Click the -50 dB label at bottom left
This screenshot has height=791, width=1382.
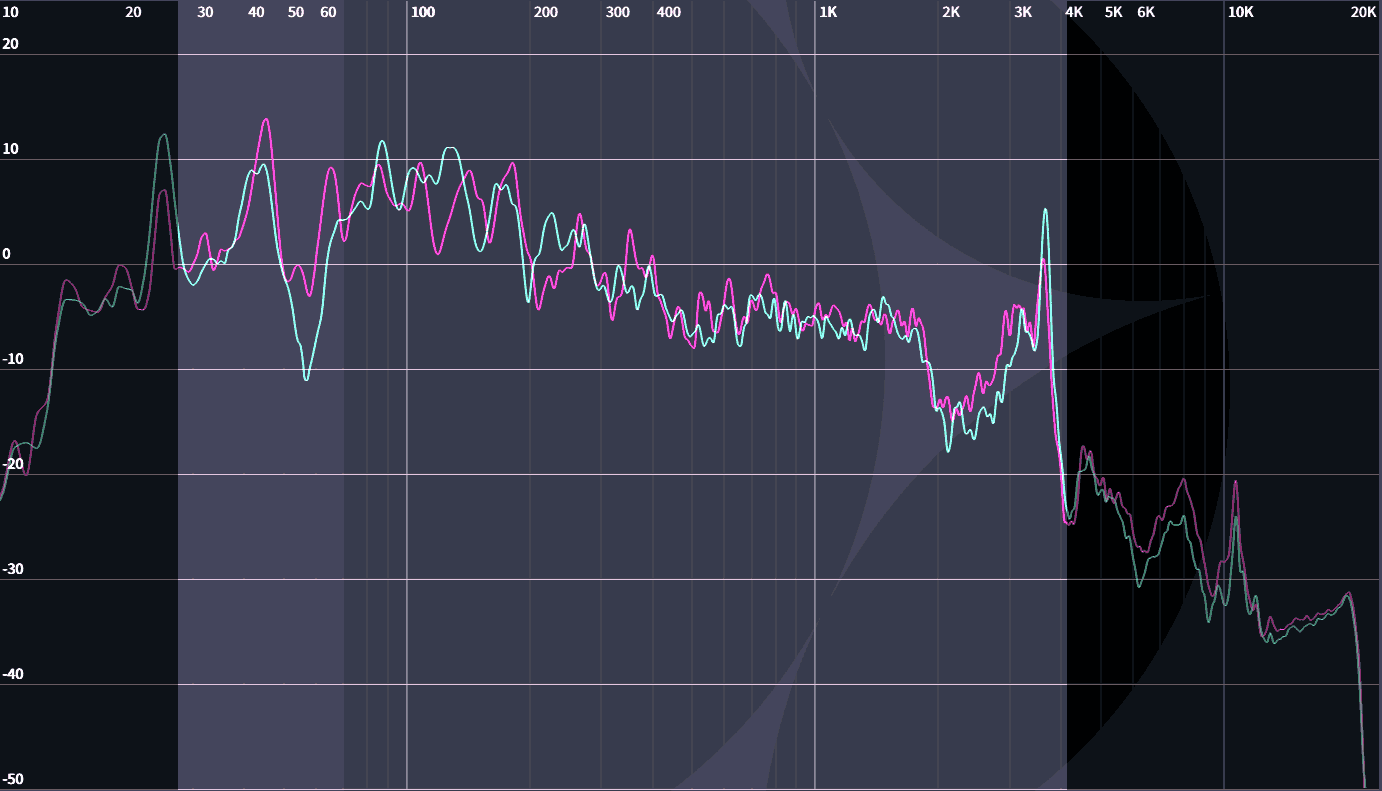point(12,779)
